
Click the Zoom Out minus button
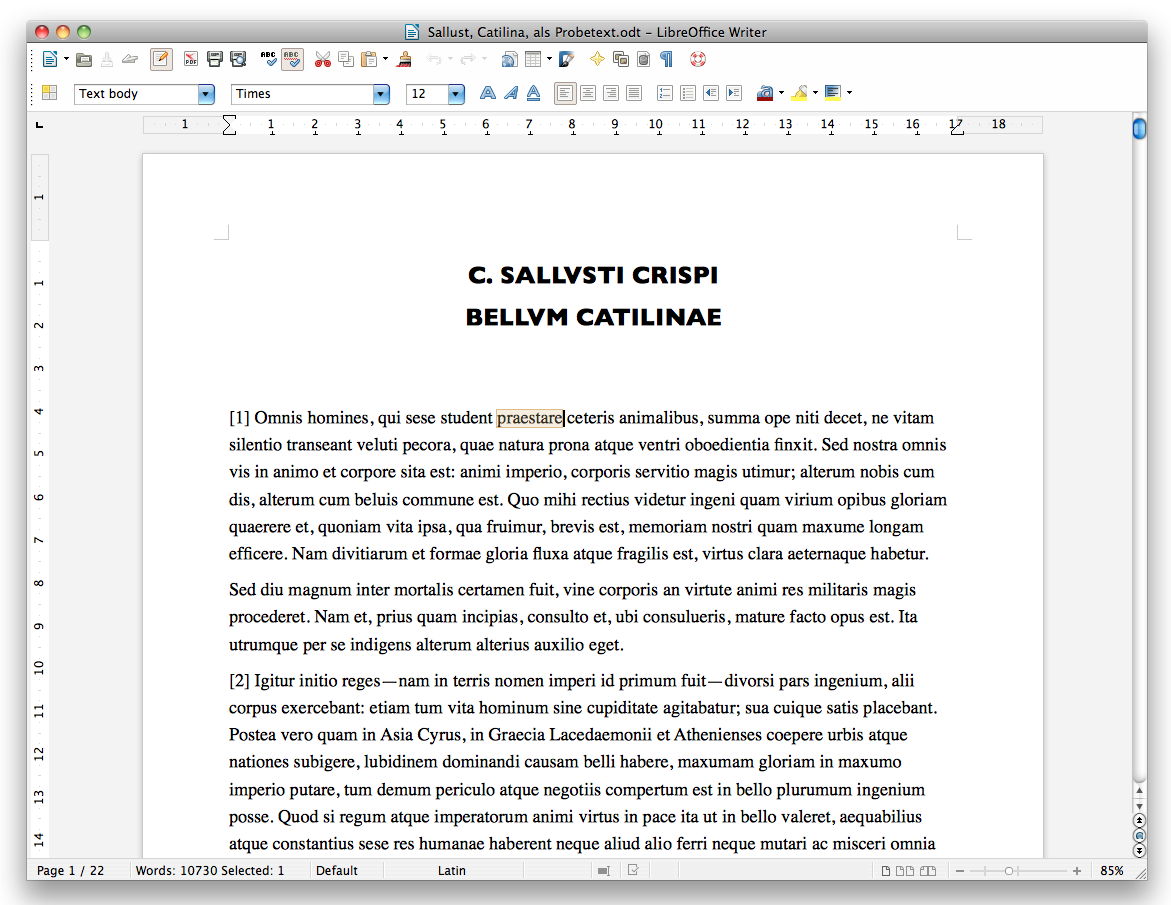960,871
